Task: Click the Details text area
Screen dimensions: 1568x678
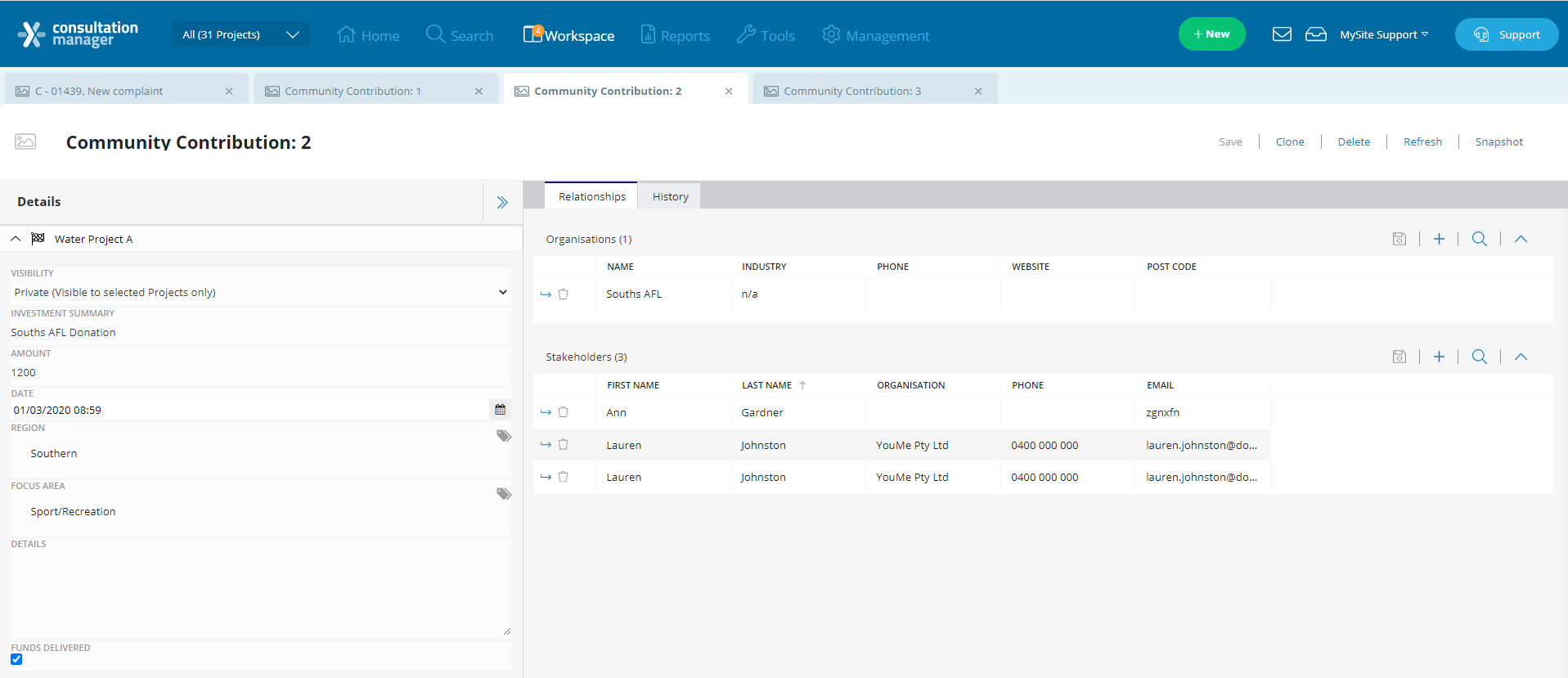Action: tap(261, 594)
